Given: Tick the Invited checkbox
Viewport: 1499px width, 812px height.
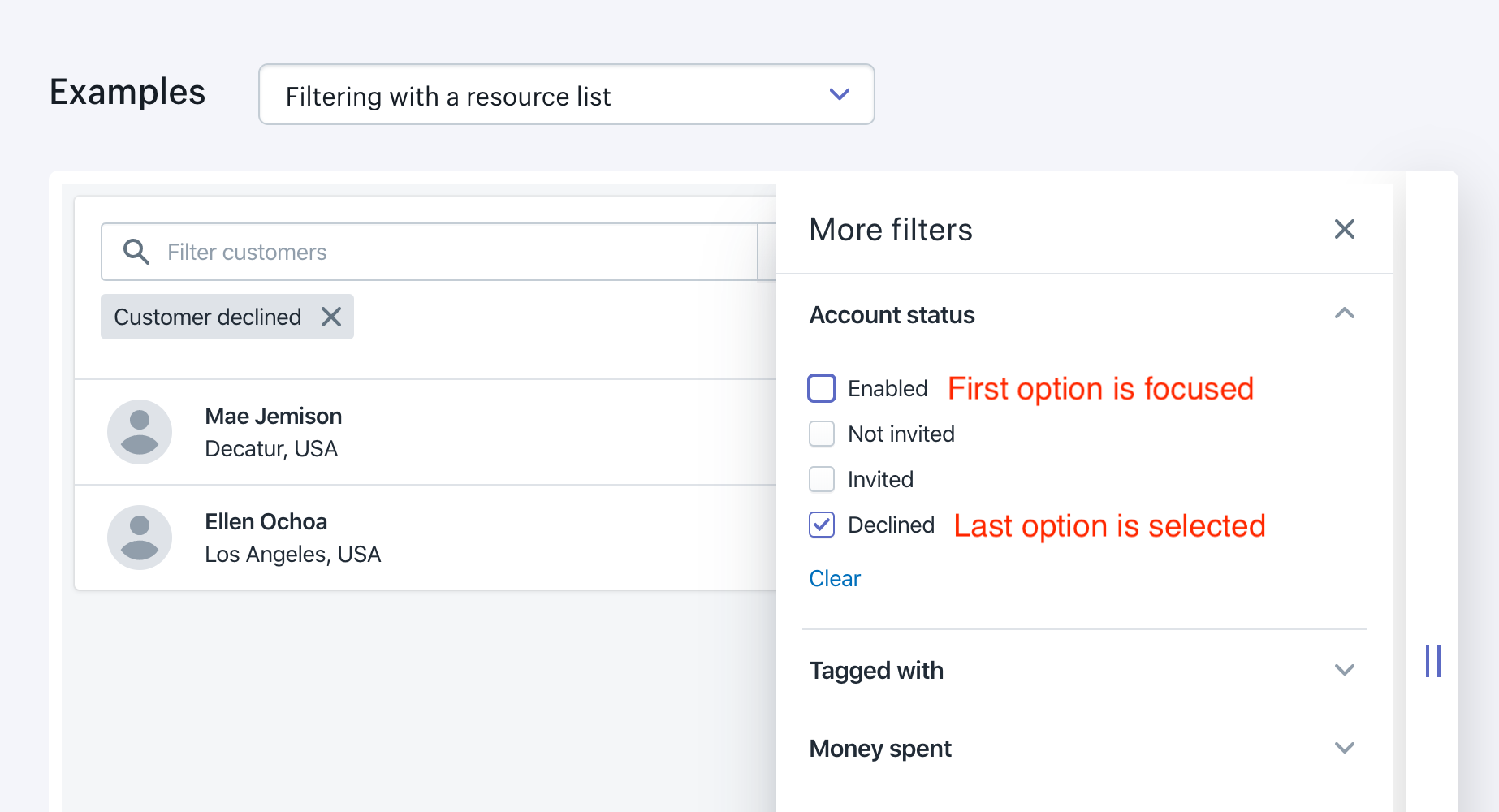Looking at the screenshot, I should pos(822,479).
